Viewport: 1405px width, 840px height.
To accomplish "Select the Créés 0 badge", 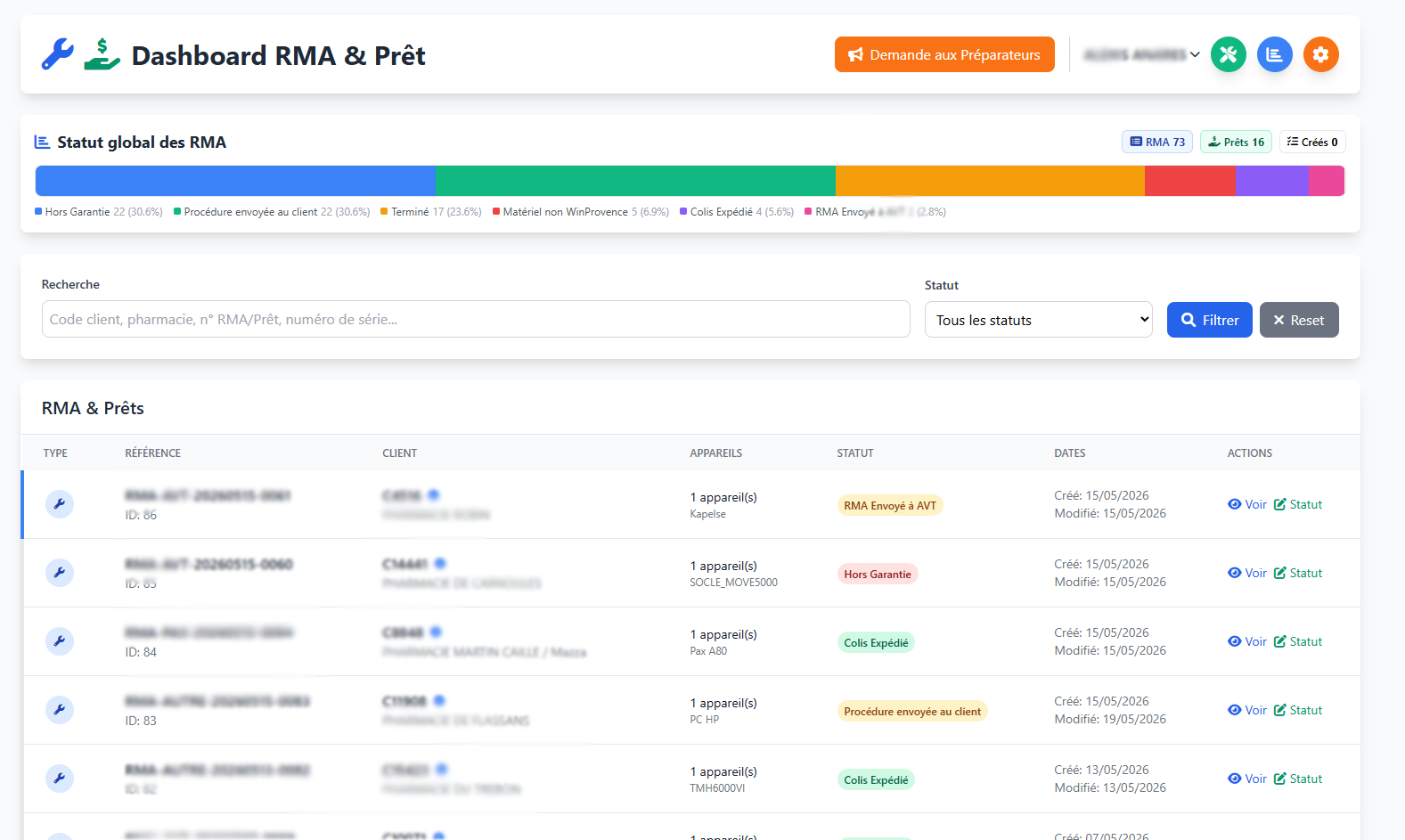I will [1312, 142].
